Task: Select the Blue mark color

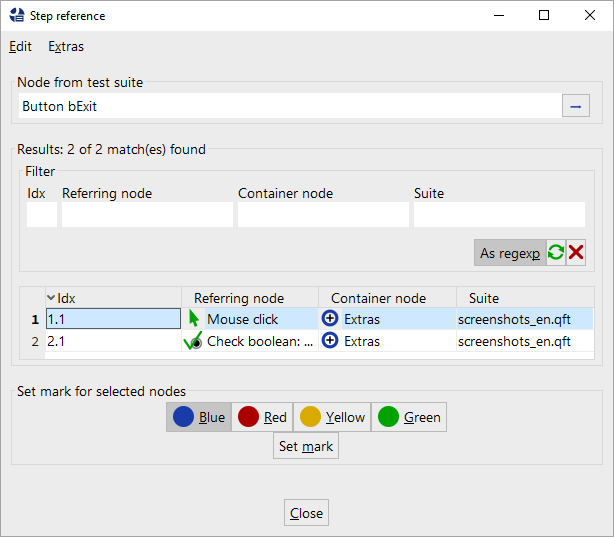Action: point(199,417)
